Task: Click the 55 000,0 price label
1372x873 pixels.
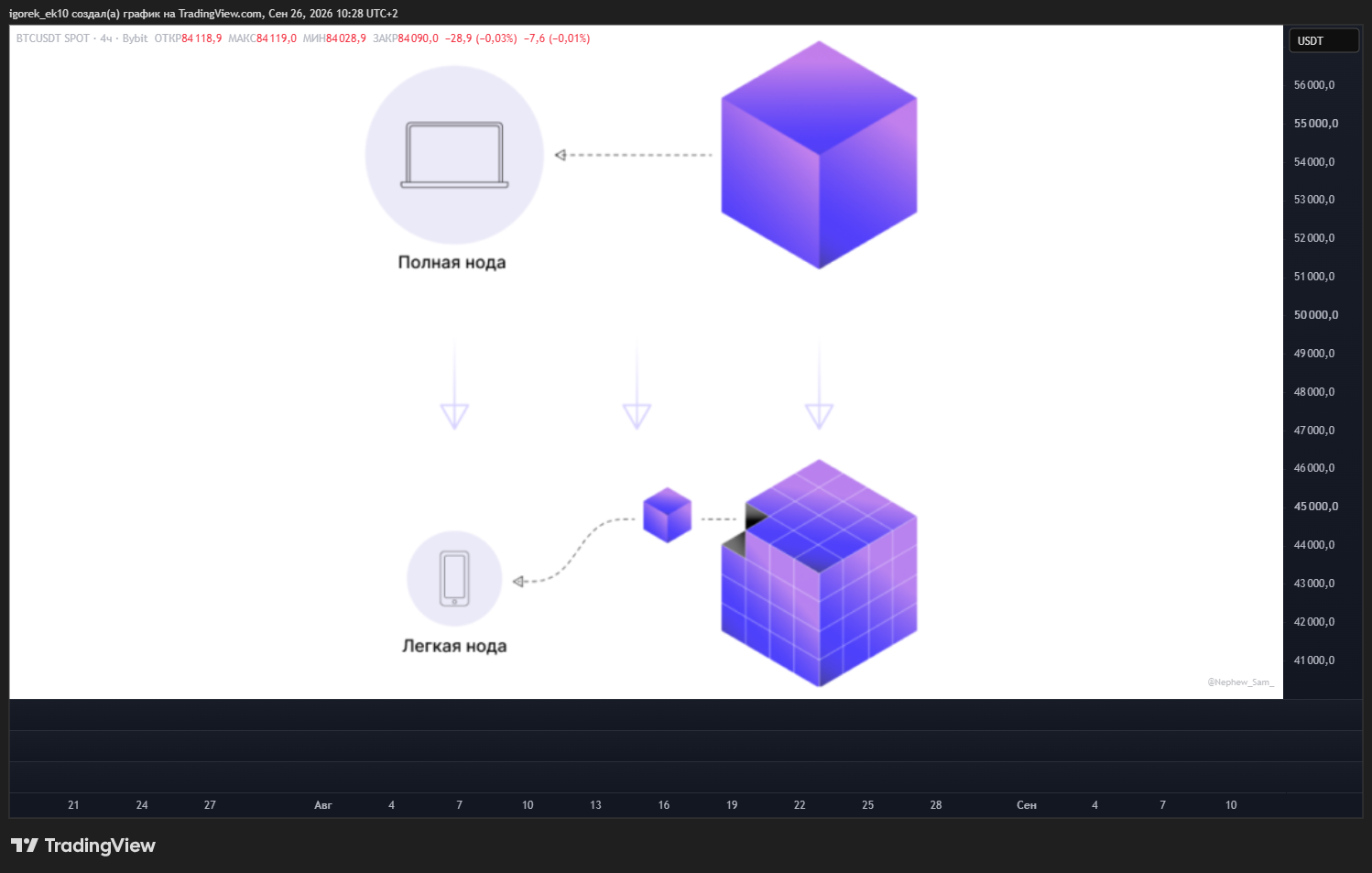Action: 1316,124
